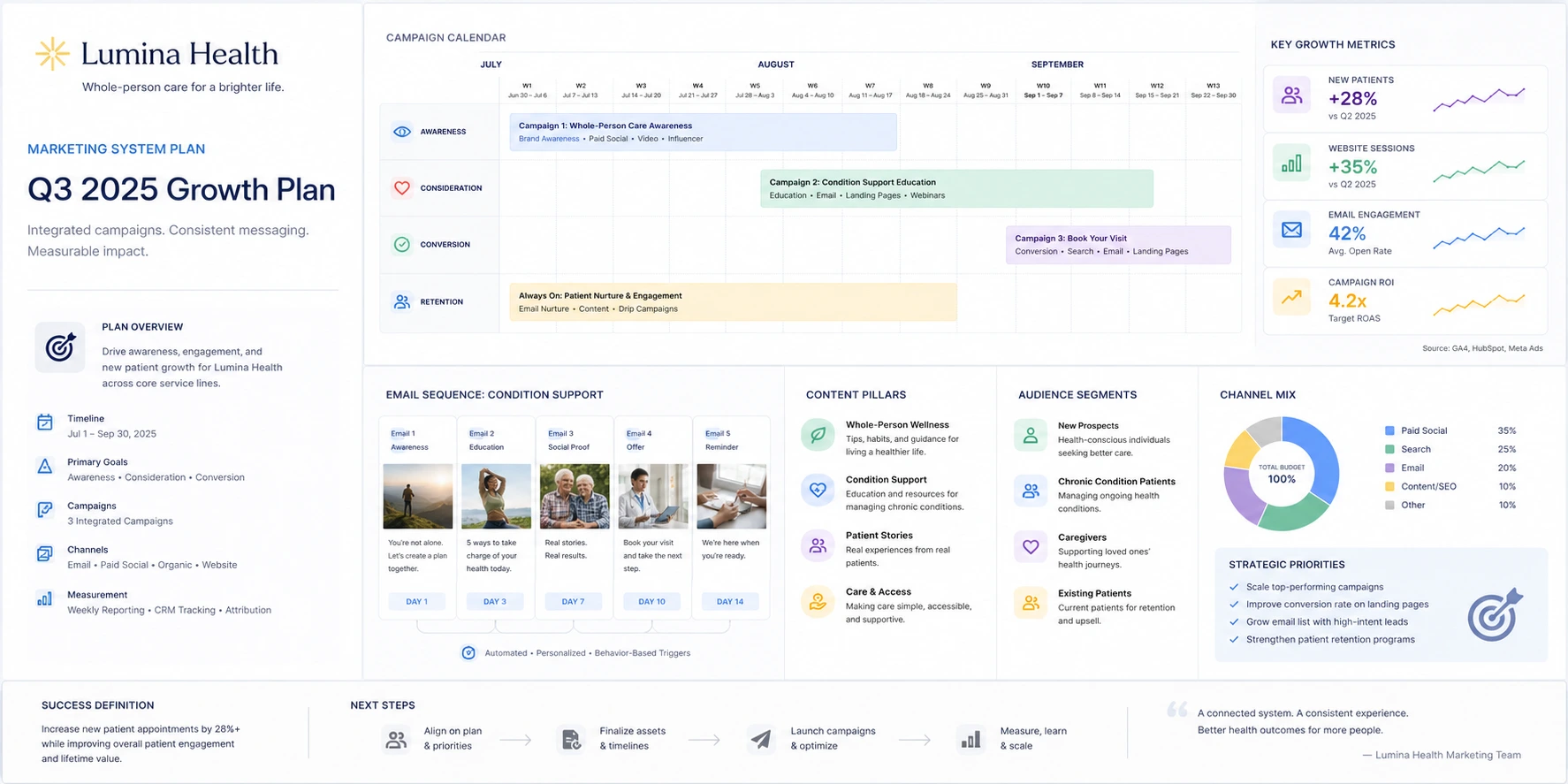
Task: Click the Grow email list checkmark
Action: pyautogui.click(x=1234, y=622)
